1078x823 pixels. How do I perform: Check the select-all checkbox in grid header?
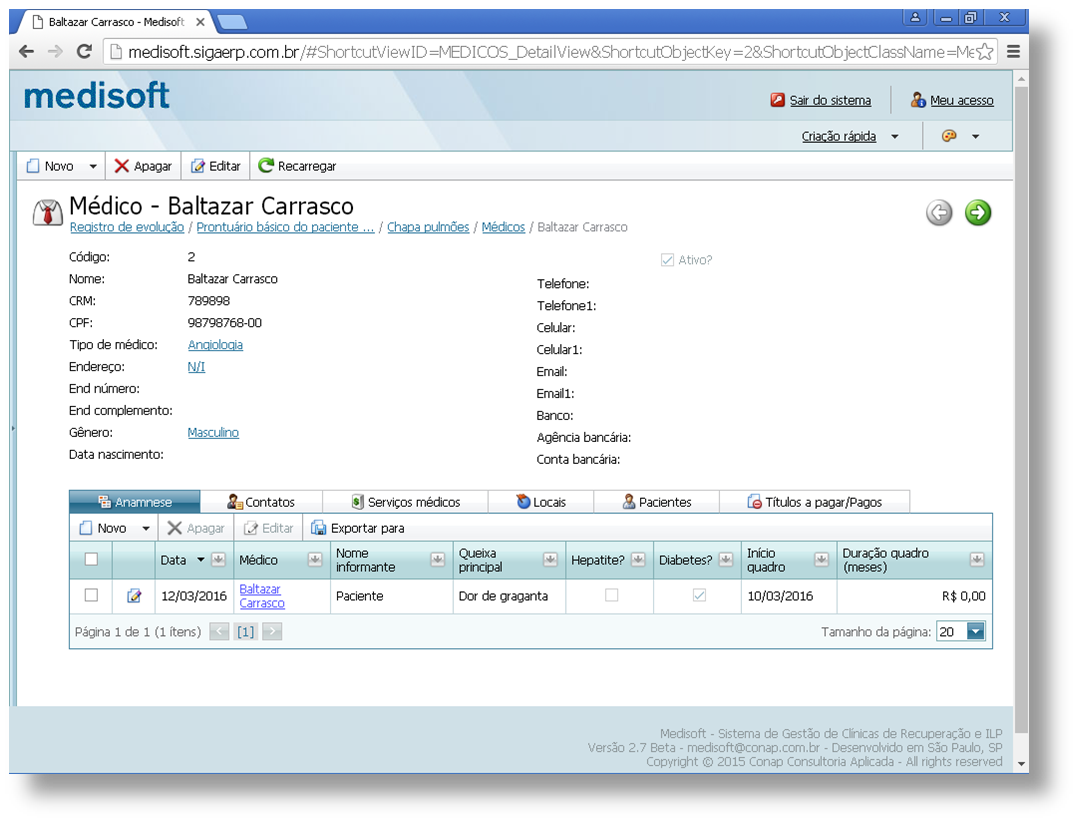point(91,559)
